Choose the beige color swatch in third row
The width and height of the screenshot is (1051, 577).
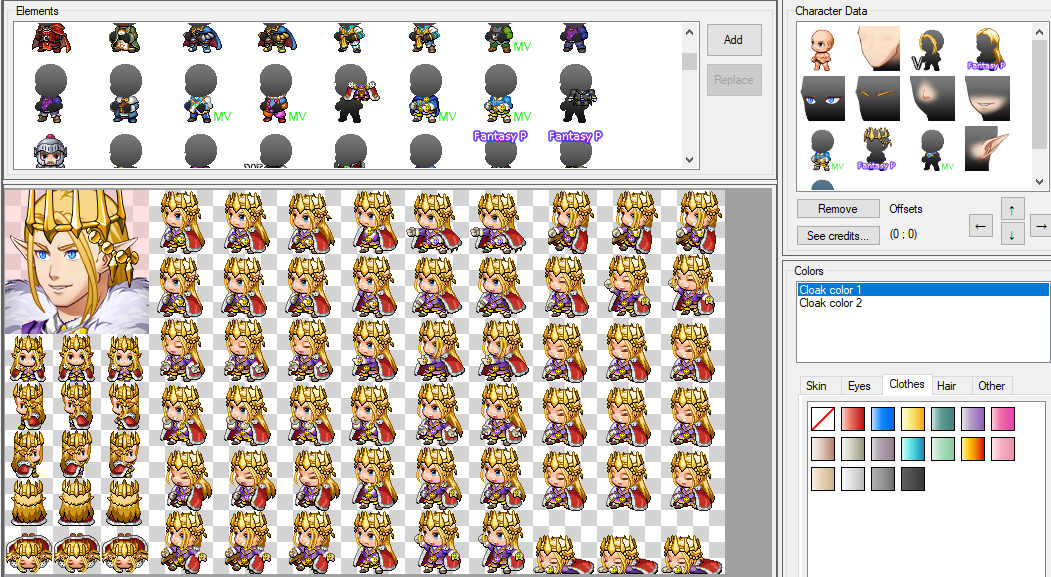click(x=823, y=479)
